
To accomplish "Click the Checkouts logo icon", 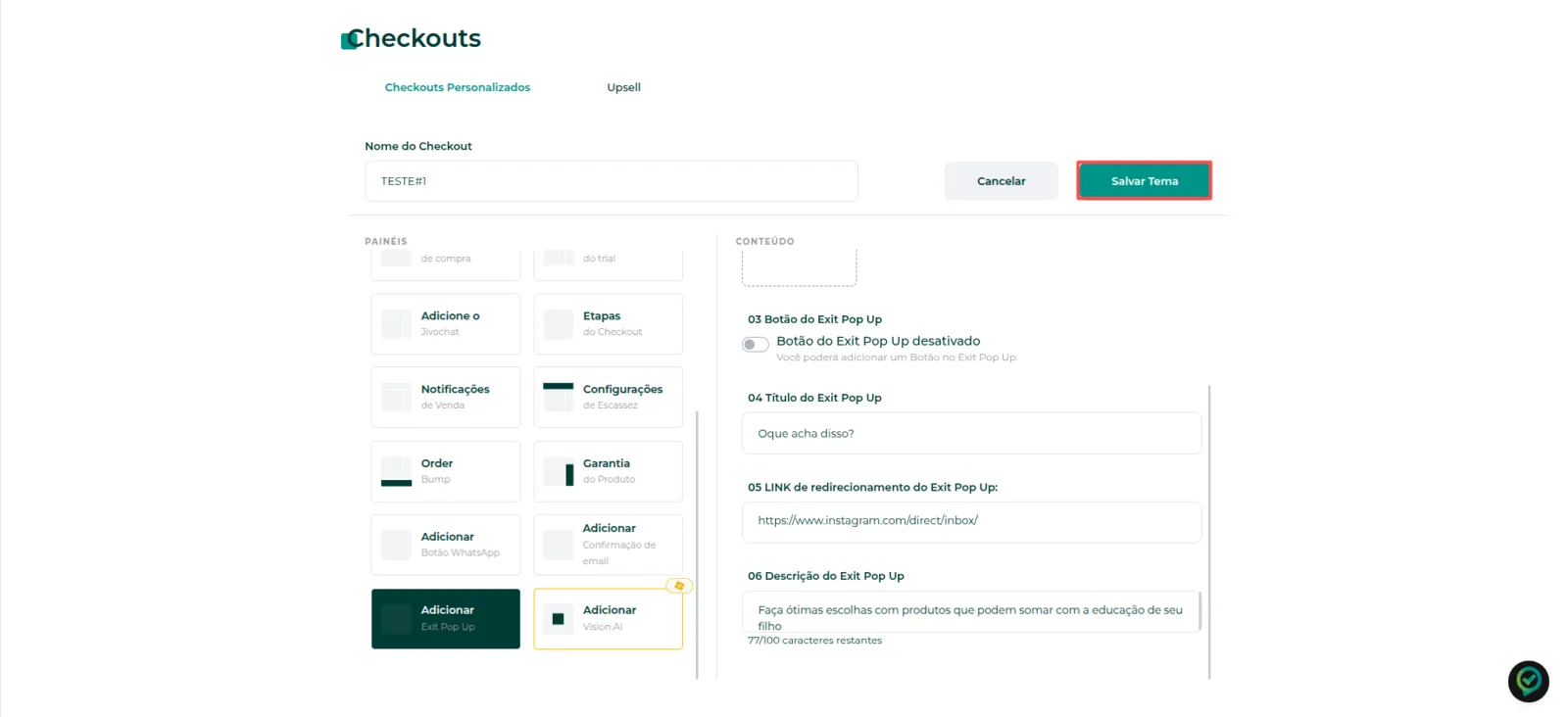I will point(349,40).
